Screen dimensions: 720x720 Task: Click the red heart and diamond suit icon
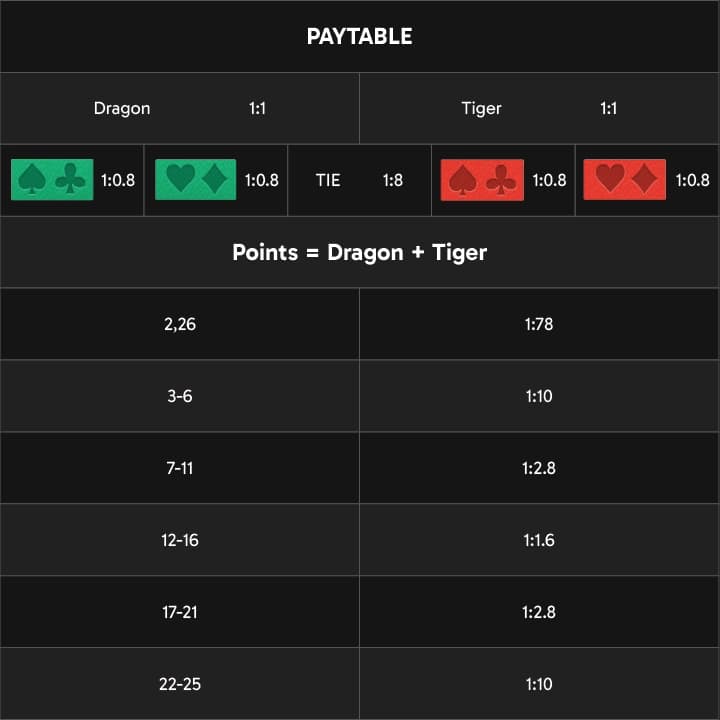click(x=624, y=180)
